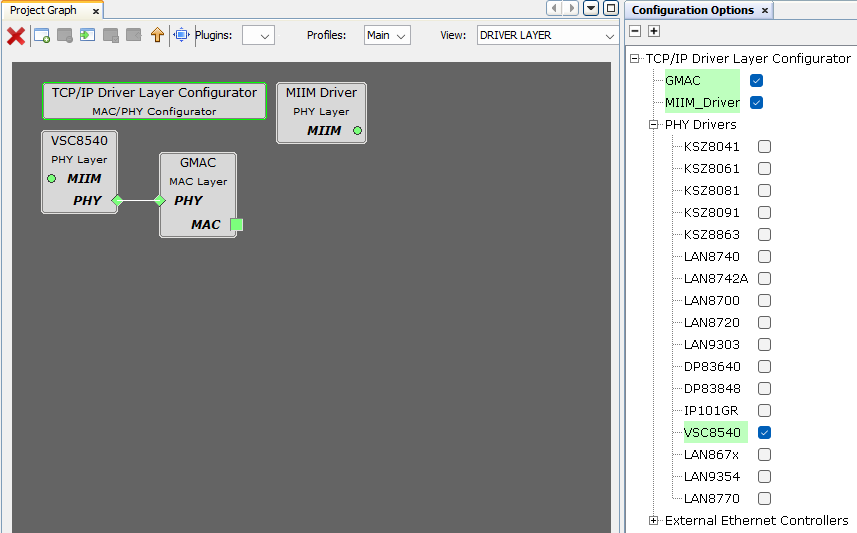The image size is (857, 533).
Task: Enable the LAN867x checkbox
Action: point(765,454)
